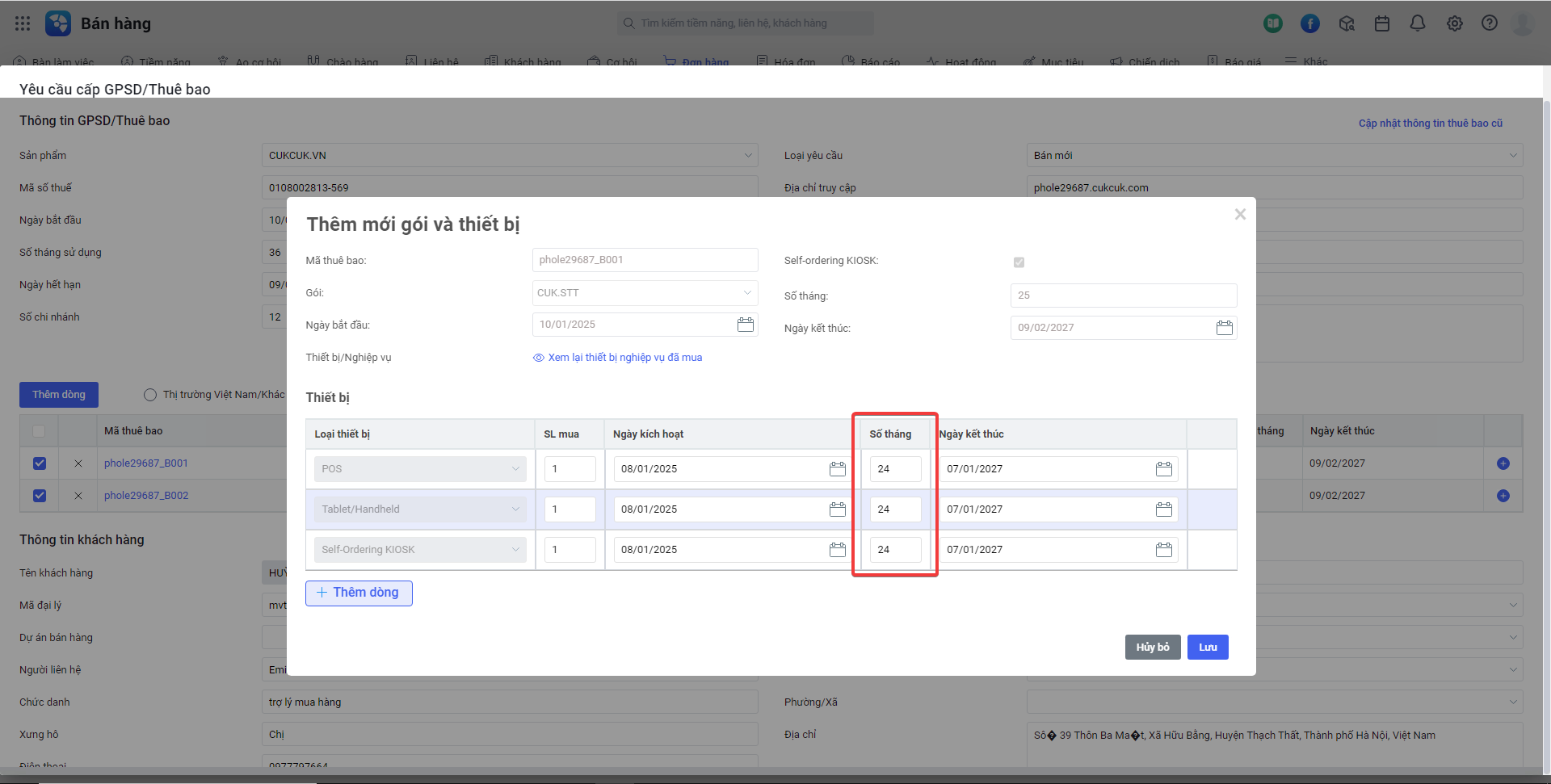
Task: Open the Self-Ordering KIOSK device type dropdown
Action: point(420,550)
